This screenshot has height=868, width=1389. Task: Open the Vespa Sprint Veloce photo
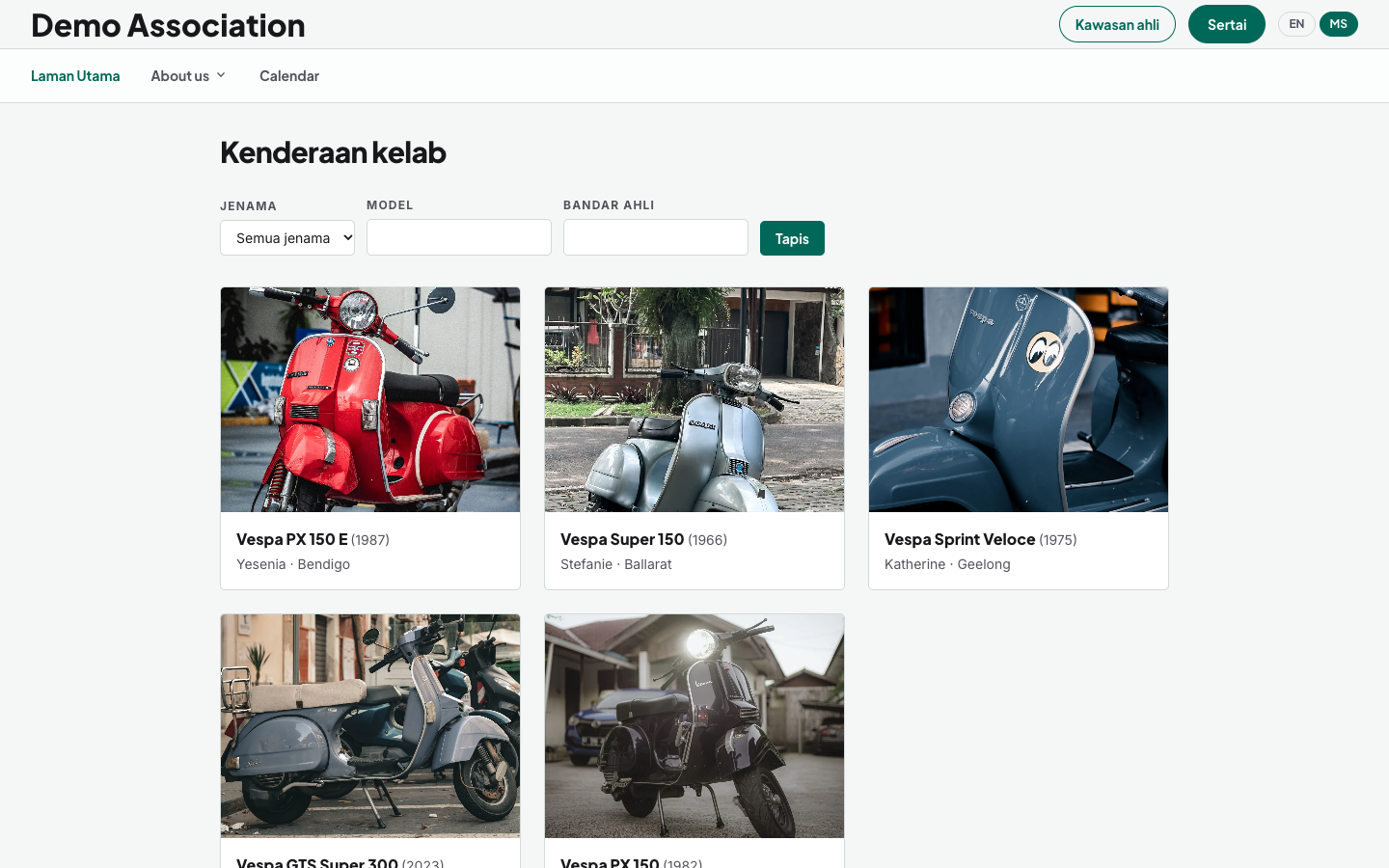1019,399
